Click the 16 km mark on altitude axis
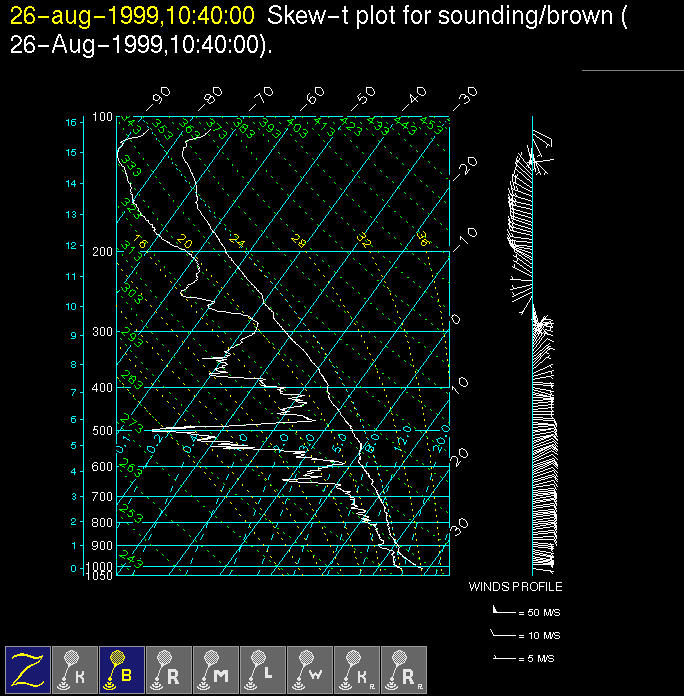This screenshot has height=696, width=684. 71,122
